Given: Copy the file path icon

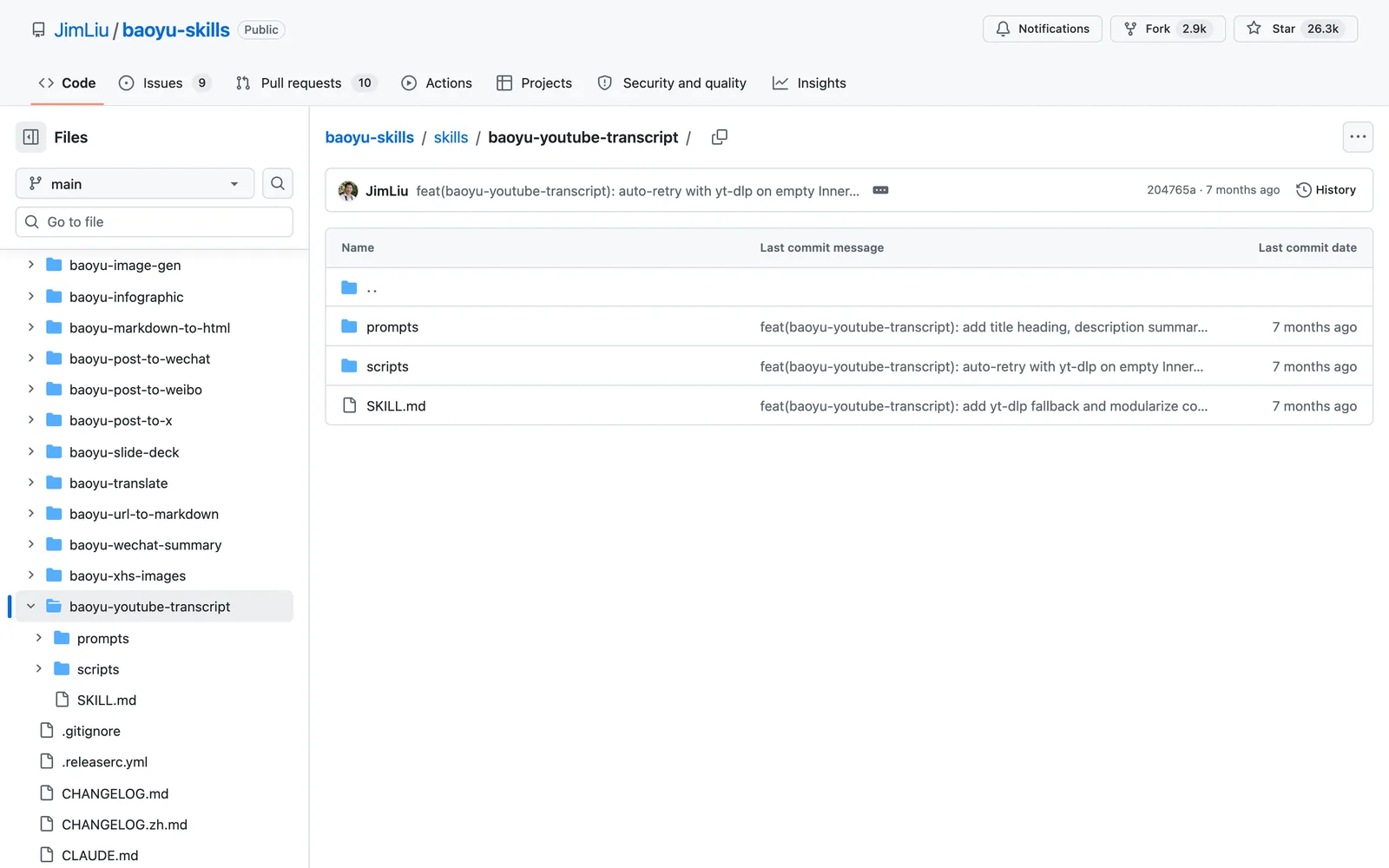Looking at the screenshot, I should click(720, 137).
